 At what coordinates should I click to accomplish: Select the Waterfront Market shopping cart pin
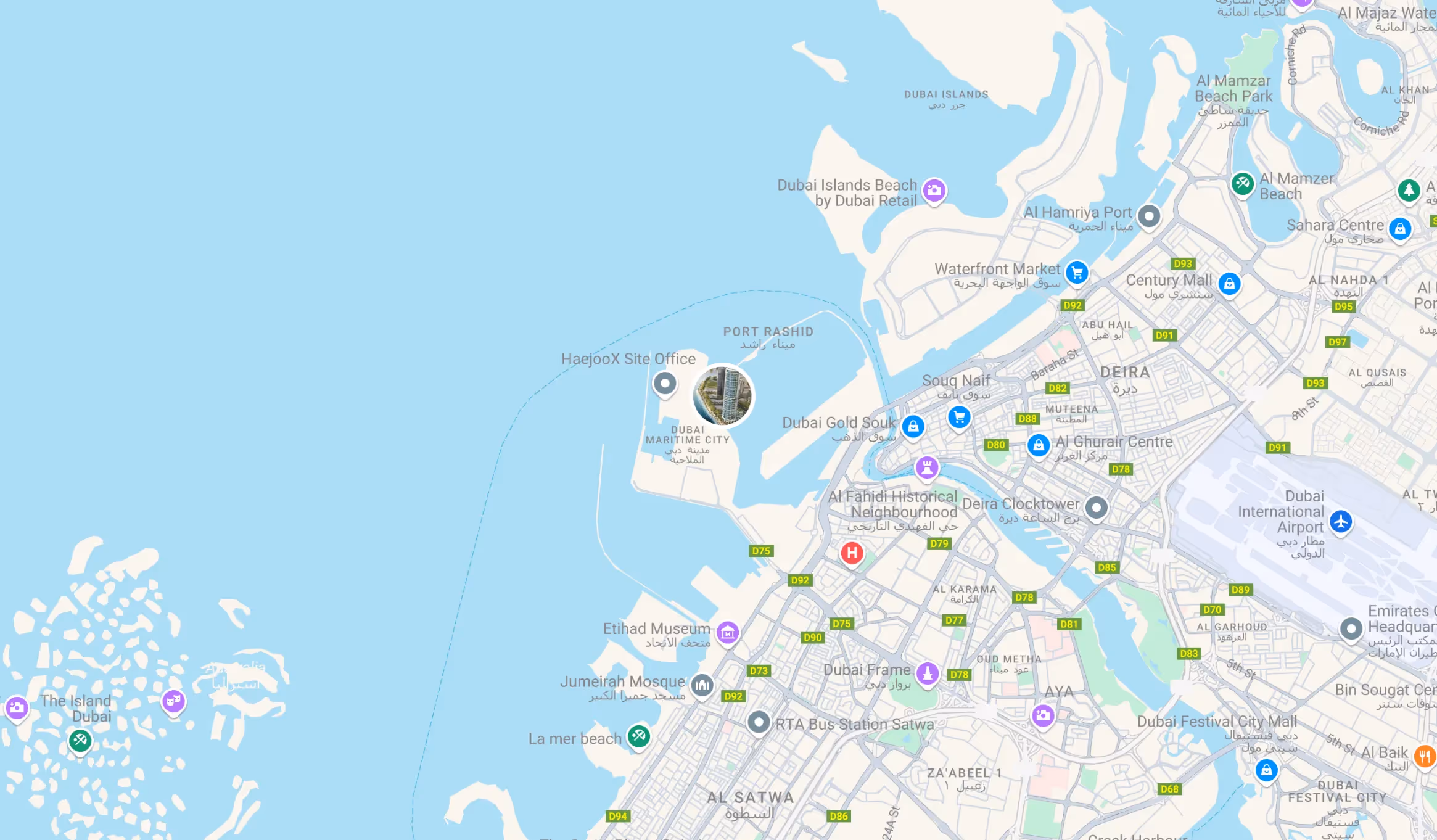[1077, 273]
